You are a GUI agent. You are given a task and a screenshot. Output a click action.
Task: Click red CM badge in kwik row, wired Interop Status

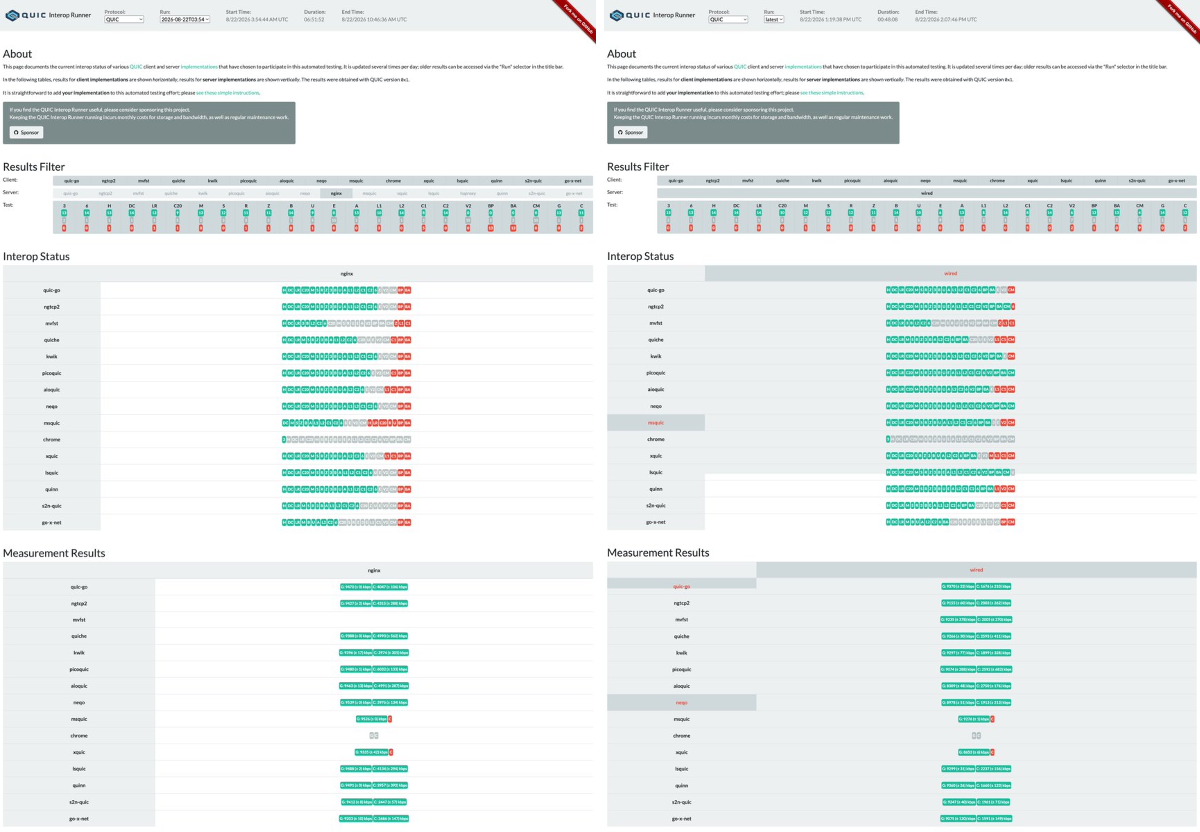[1011, 356]
